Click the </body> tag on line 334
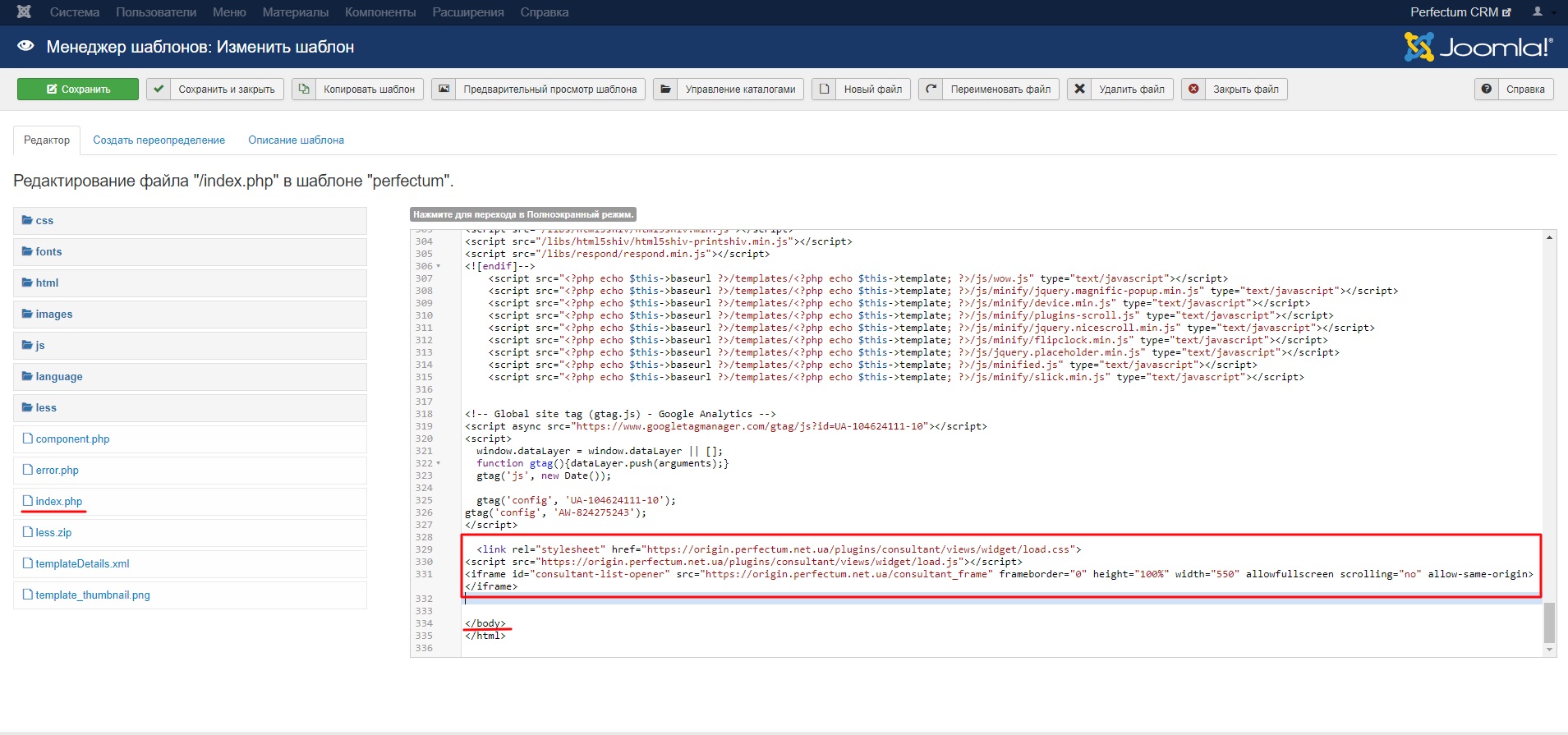Screen dimensions: 1568x735 click(x=485, y=623)
